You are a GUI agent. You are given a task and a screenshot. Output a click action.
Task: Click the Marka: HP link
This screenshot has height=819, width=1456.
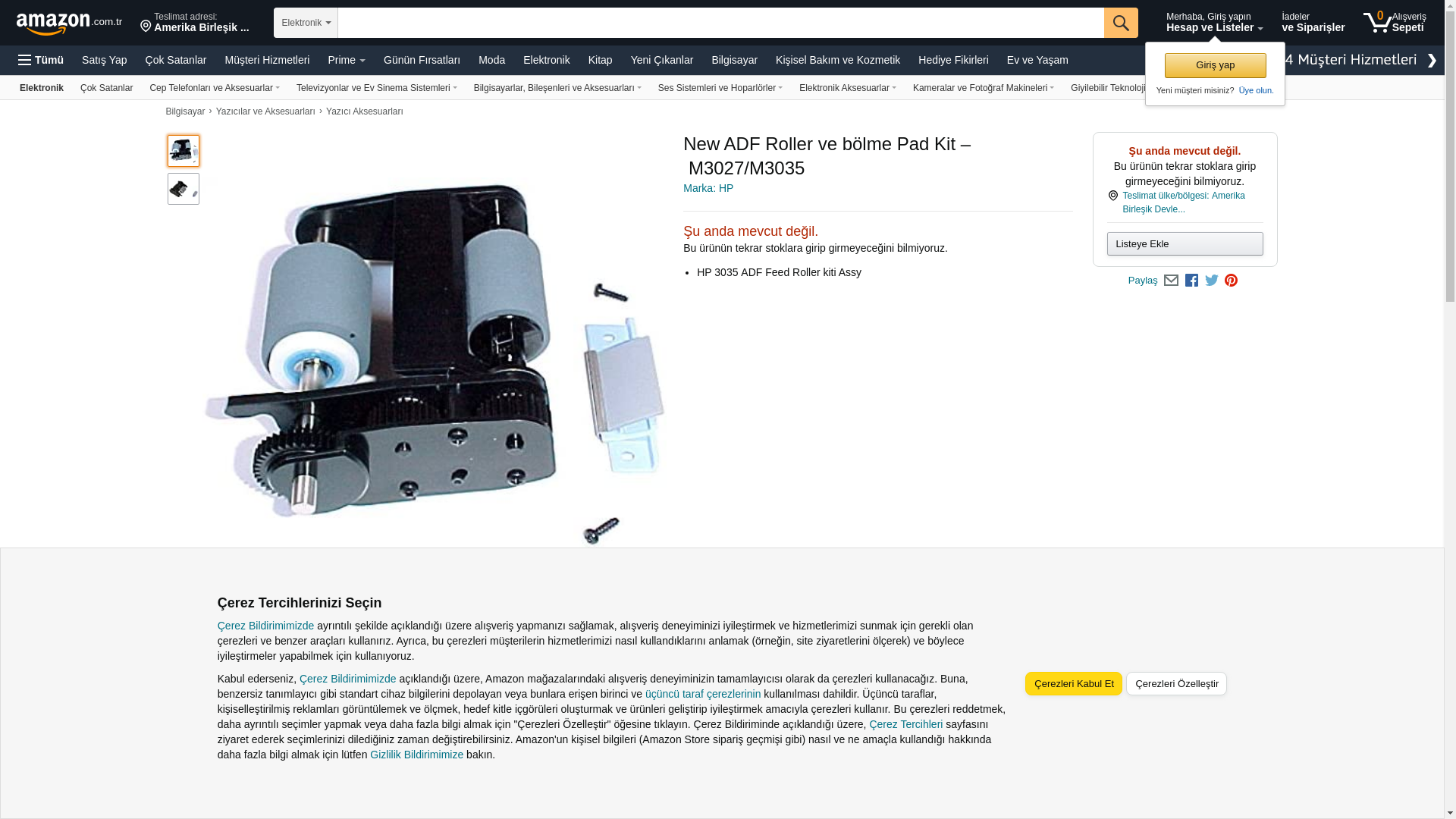coord(708,188)
